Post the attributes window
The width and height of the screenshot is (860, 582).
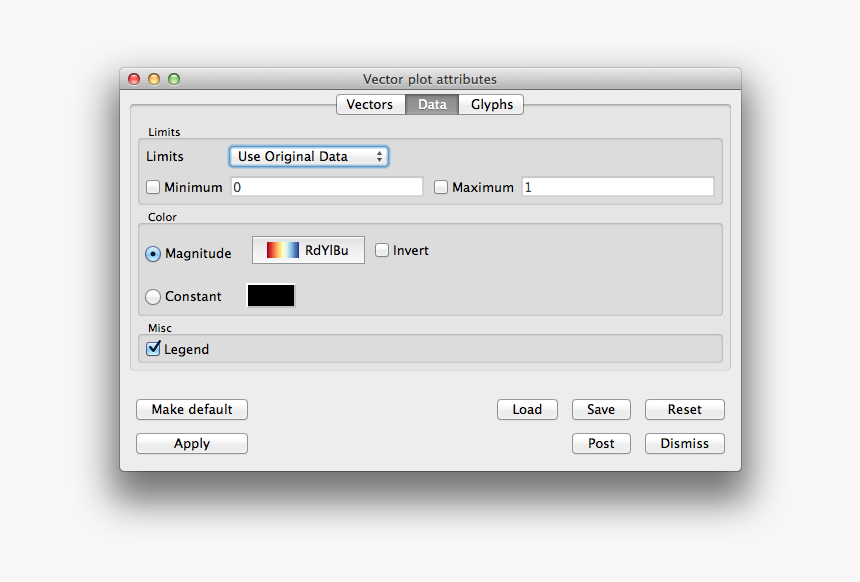pyautogui.click(x=601, y=443)
